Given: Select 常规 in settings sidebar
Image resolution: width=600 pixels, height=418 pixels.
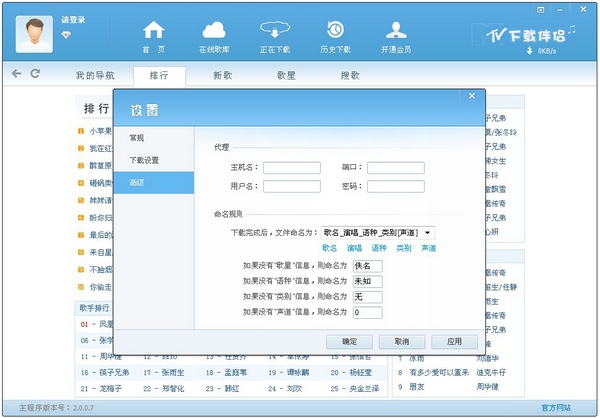Looking at the screenshot, I should click(x=136, y=136).
